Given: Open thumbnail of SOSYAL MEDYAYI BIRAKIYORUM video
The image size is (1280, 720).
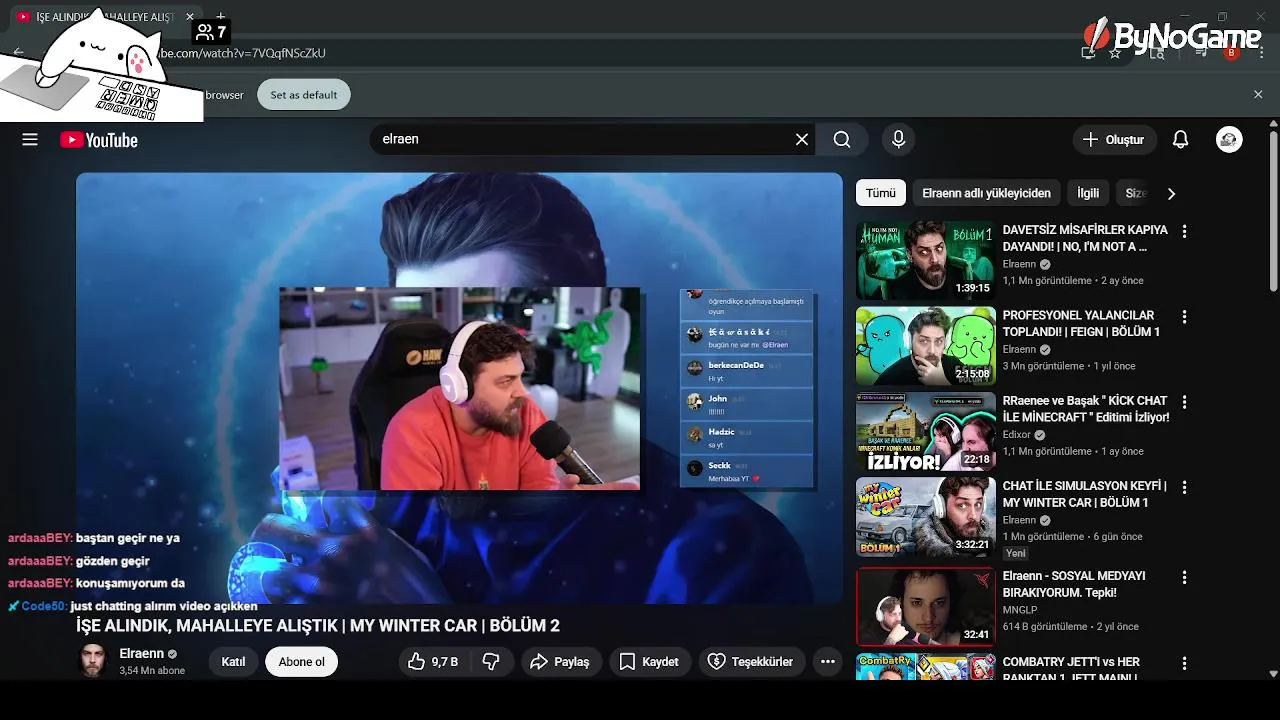Looking at the screenshot, I should [x=926, y=607].
